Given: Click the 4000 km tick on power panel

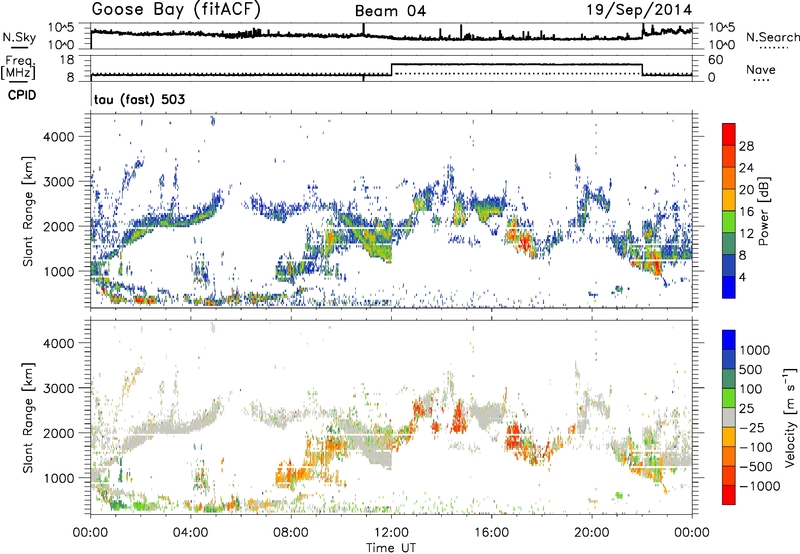Looking at the screenshot, I should [x=58, y=137].
